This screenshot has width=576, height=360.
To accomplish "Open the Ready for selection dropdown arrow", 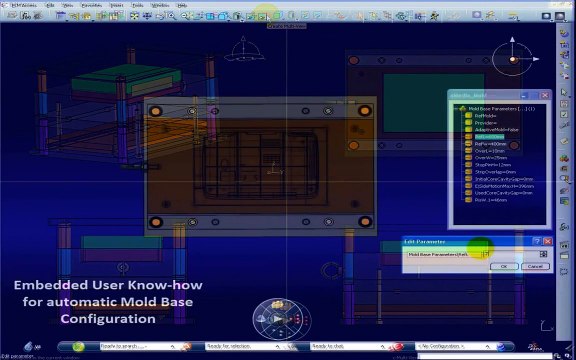I will click(x=278, y=346).
